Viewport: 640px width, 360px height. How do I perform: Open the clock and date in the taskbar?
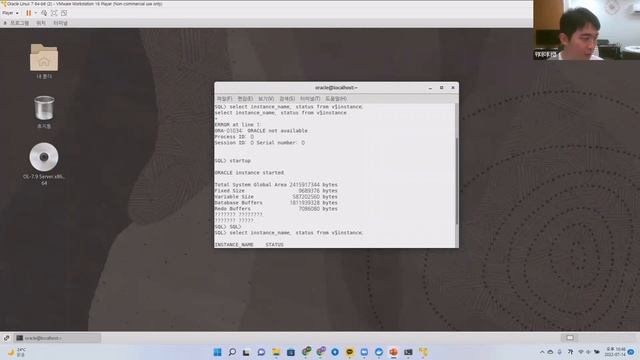(x=615, y=352)
